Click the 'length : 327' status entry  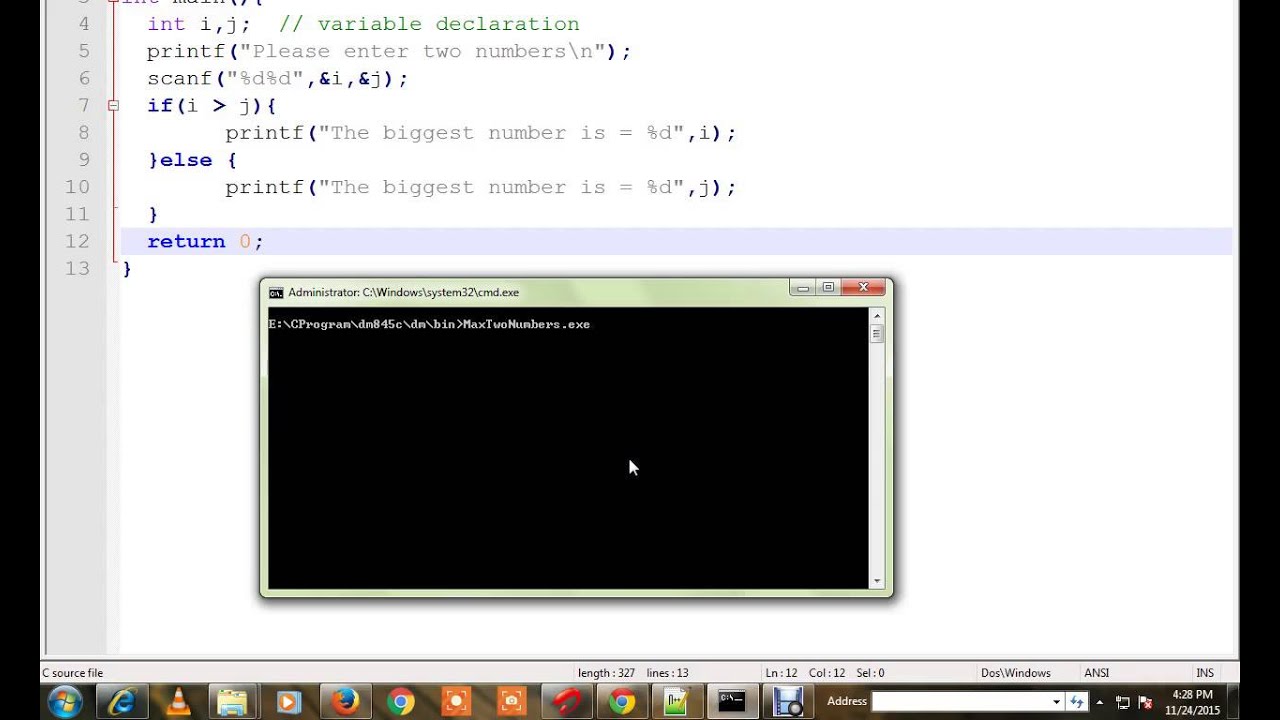click(606, 673)
